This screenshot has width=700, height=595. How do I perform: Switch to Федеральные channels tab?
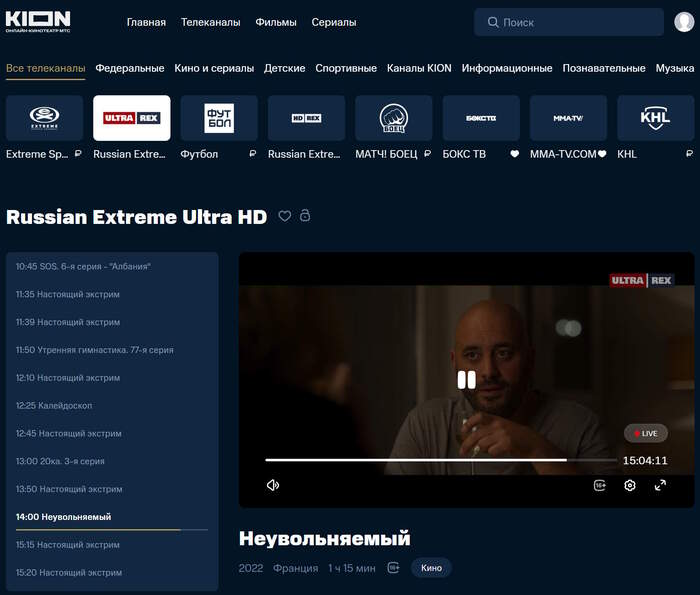[x=130, y=68]
